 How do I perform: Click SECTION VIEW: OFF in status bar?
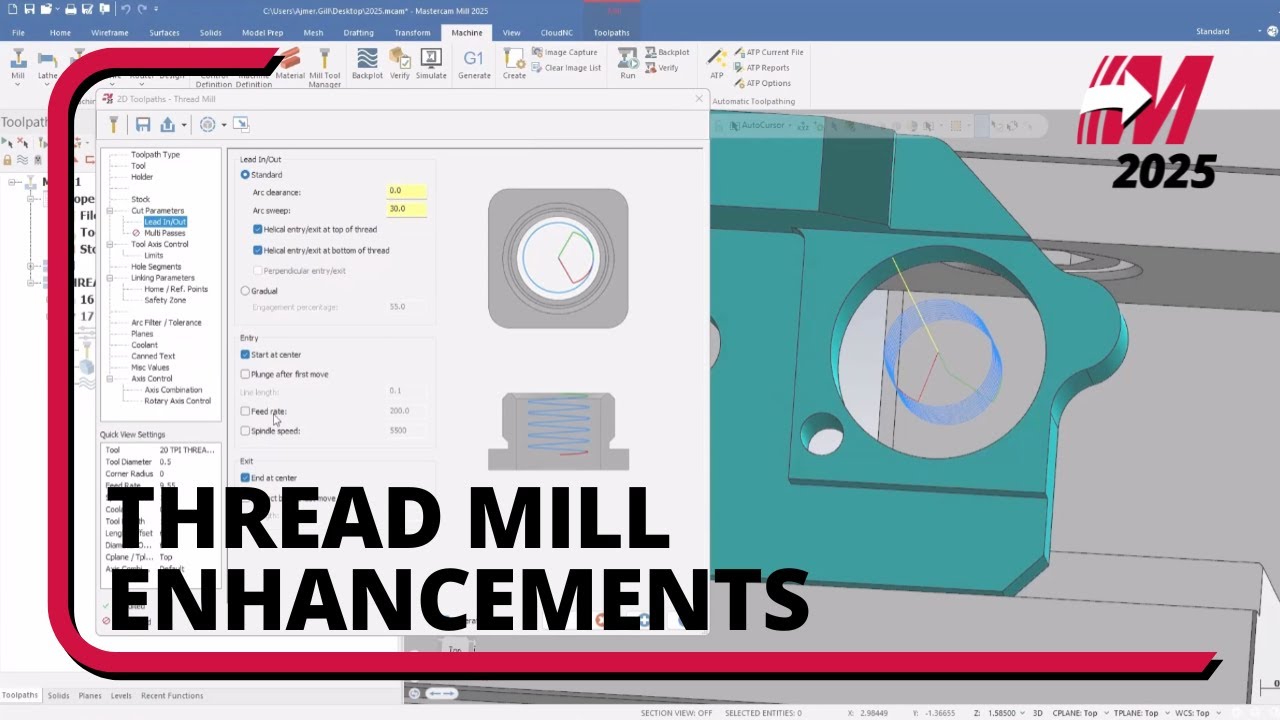[x=677, y=713]
